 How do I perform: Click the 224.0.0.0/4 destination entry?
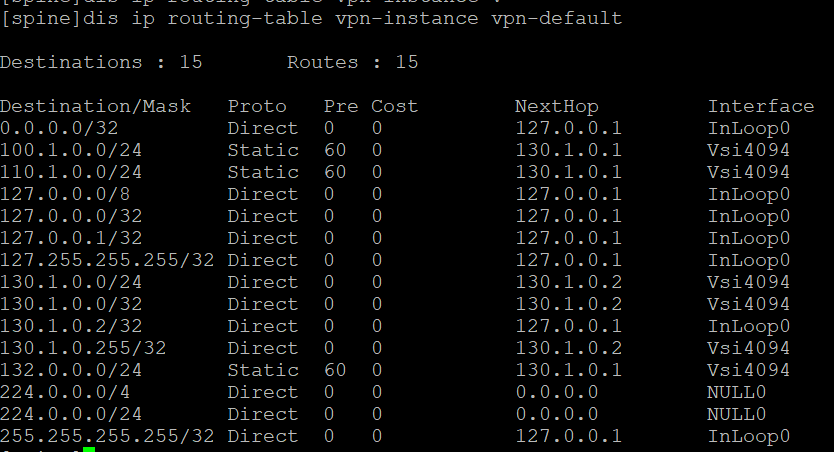tap(65, 392)
